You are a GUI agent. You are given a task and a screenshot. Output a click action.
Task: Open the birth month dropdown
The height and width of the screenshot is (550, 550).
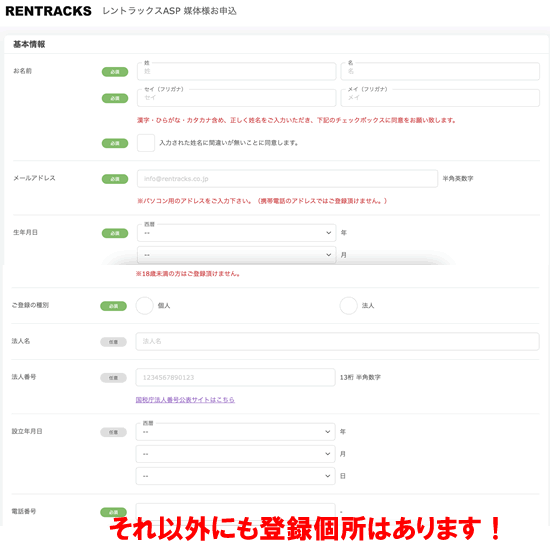point(236,255)
